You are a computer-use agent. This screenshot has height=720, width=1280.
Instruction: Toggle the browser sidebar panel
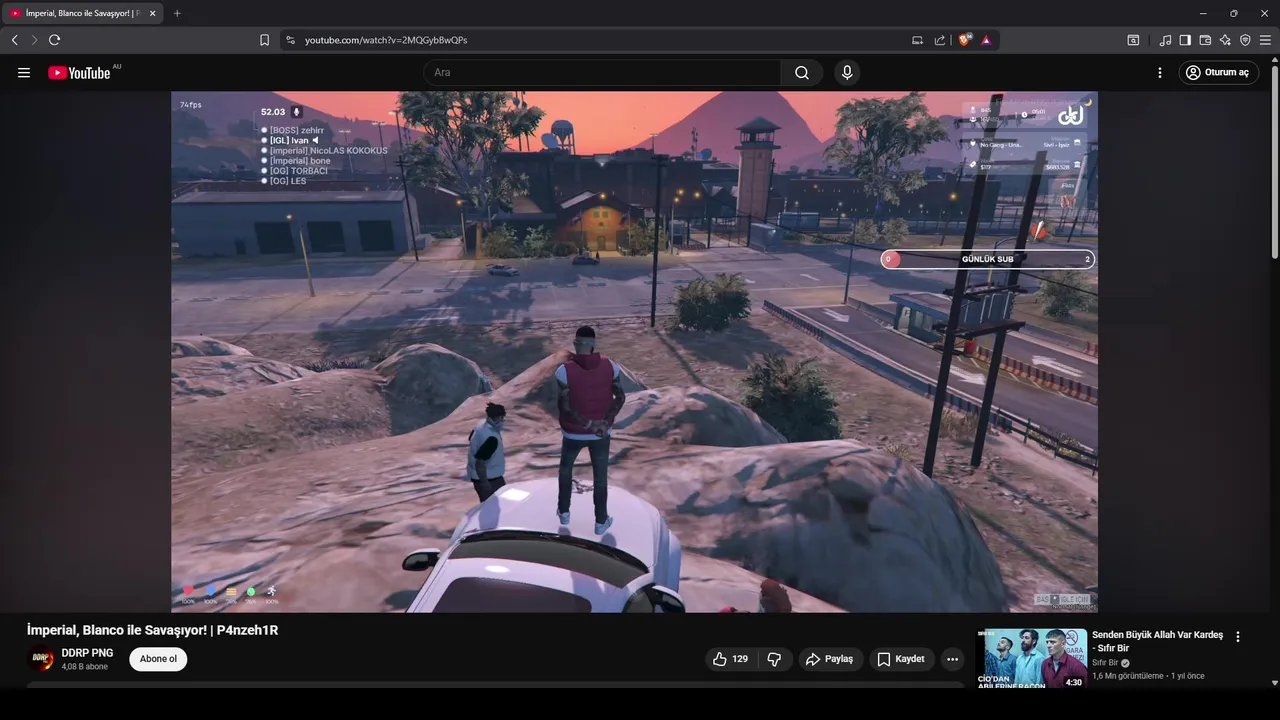pos(1185,40)
